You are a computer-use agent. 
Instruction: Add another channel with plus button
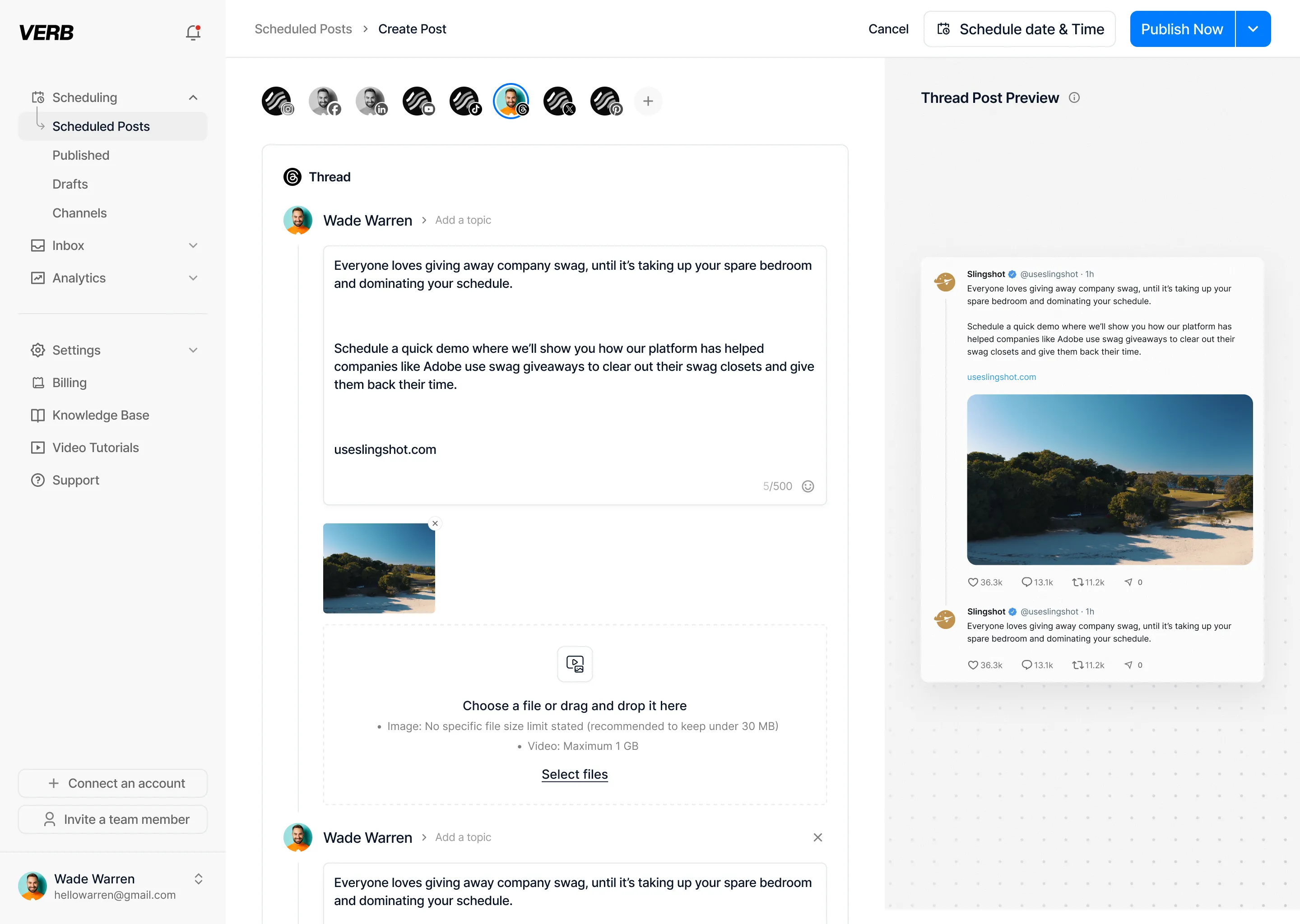tap(648, 101)
